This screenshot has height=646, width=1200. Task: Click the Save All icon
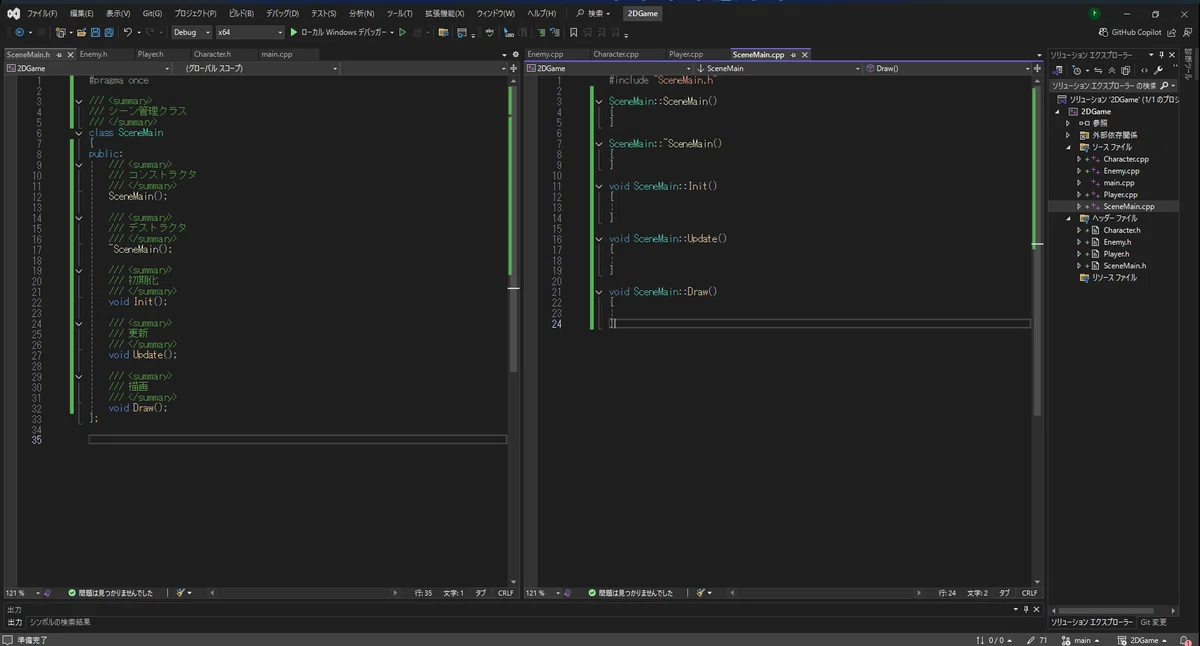pos(108,32)
